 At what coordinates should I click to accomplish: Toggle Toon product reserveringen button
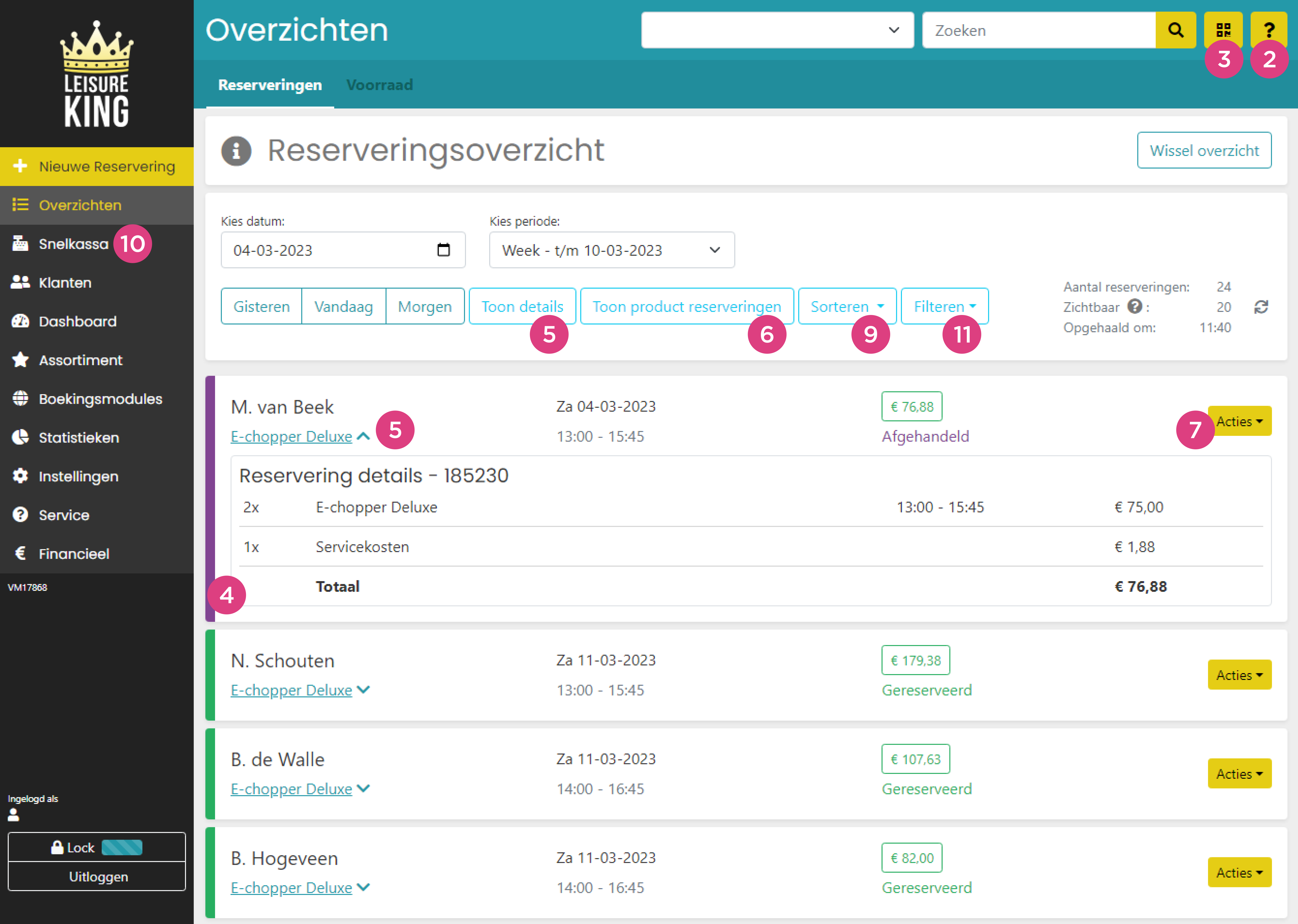point(687,307)
